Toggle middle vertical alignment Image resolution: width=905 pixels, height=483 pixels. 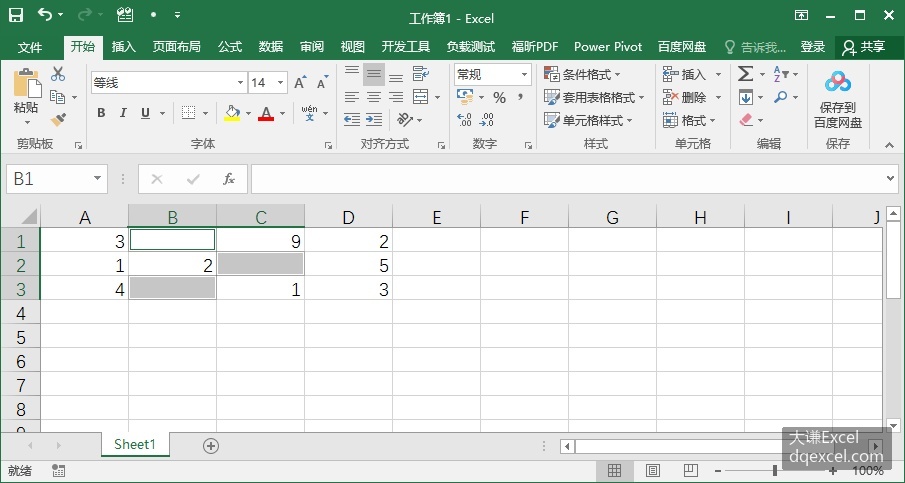pyautogui.click(x=374, y=74)
